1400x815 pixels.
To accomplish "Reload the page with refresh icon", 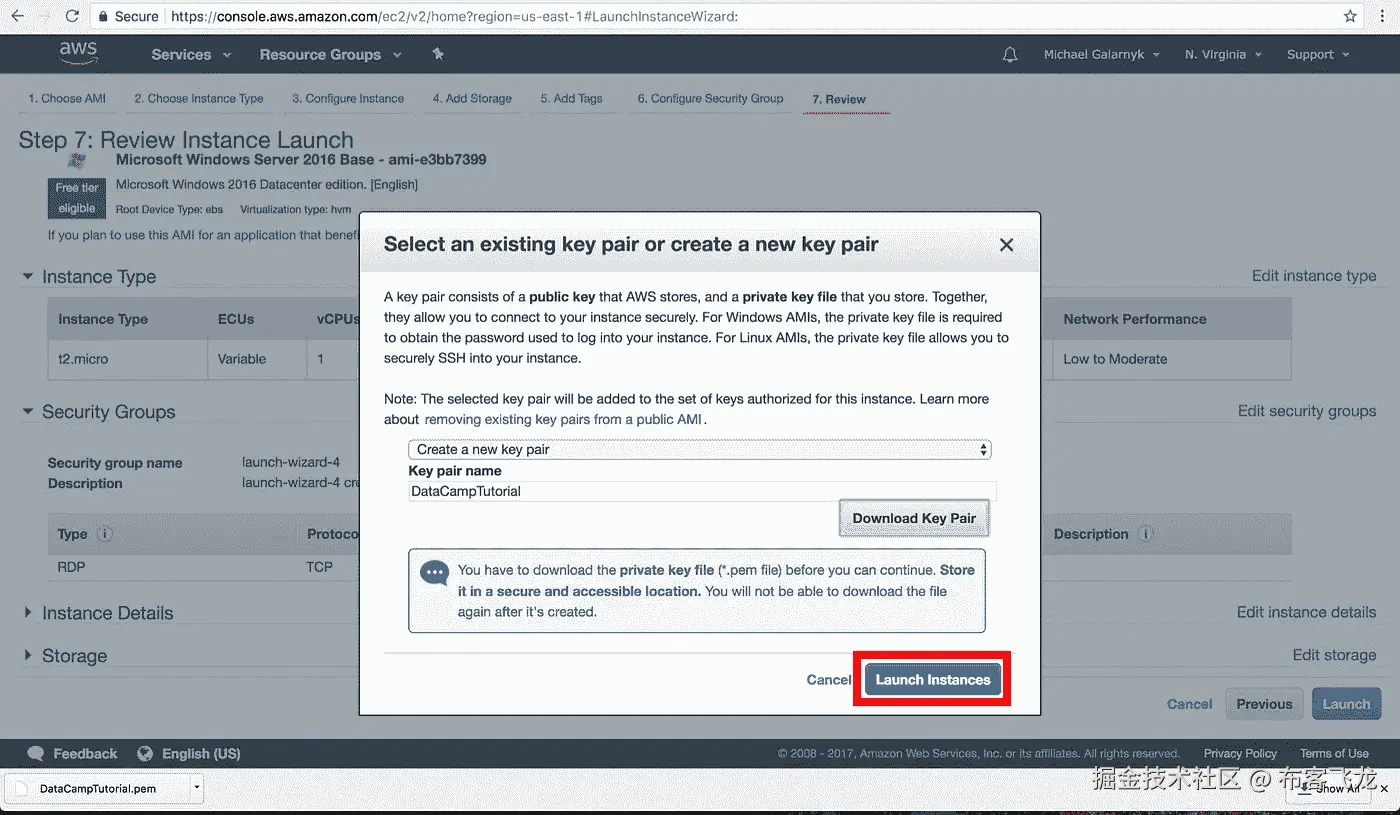I will [x=72, y=16].
